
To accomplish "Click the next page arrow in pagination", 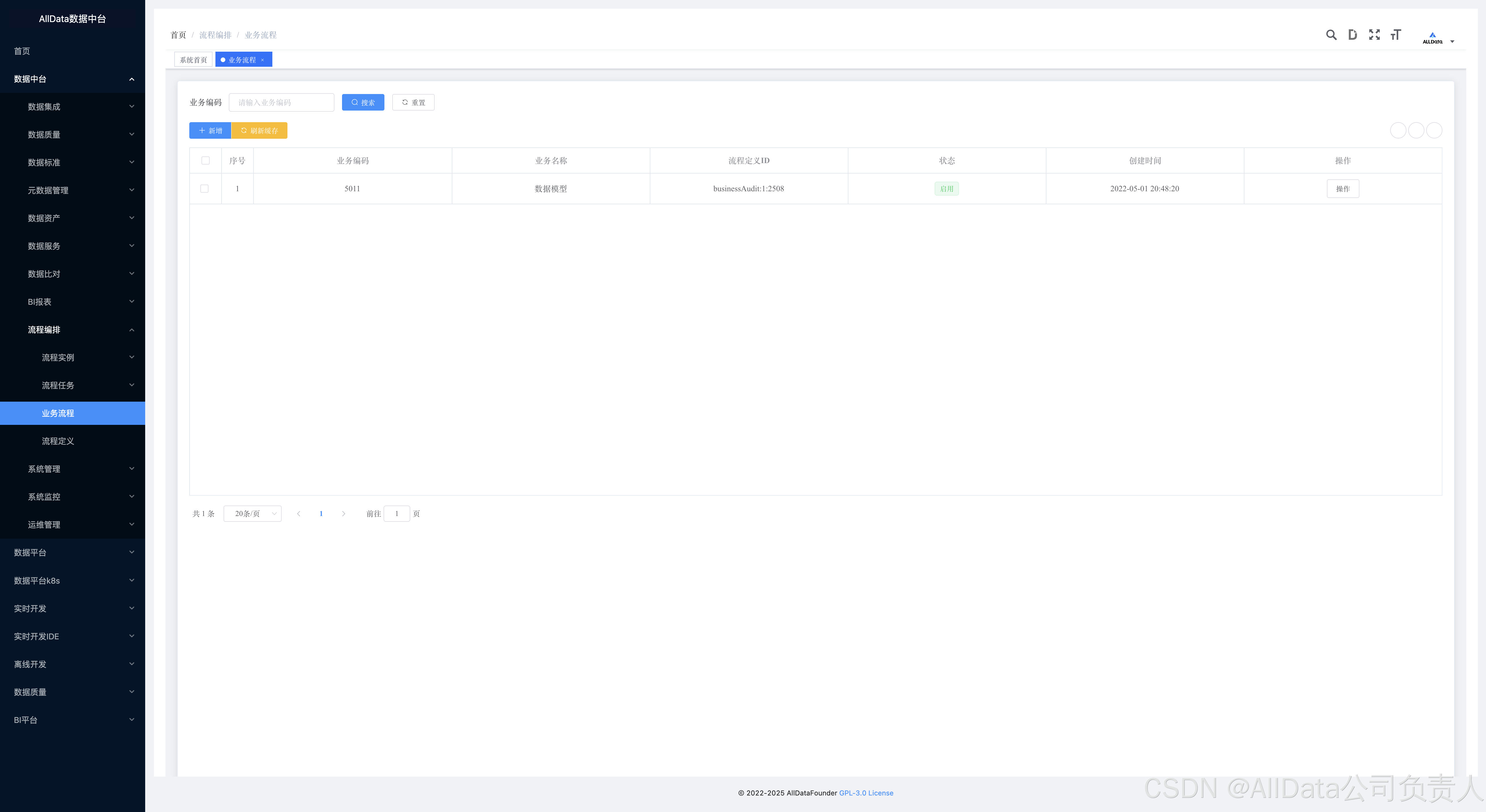I will pyautogui.click(x=343, y=514).
